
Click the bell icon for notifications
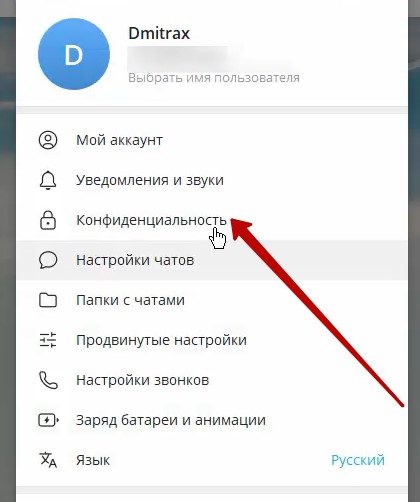[48, 180]
